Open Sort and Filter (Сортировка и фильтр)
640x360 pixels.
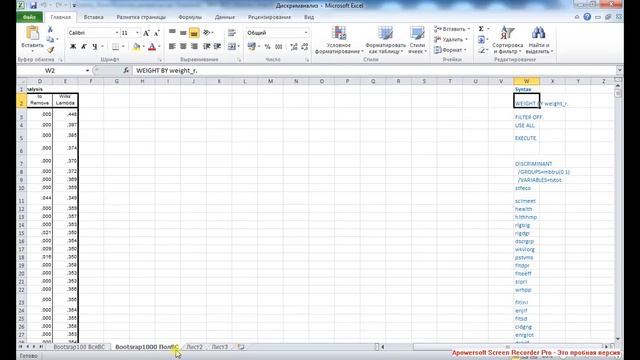[507, 40]
